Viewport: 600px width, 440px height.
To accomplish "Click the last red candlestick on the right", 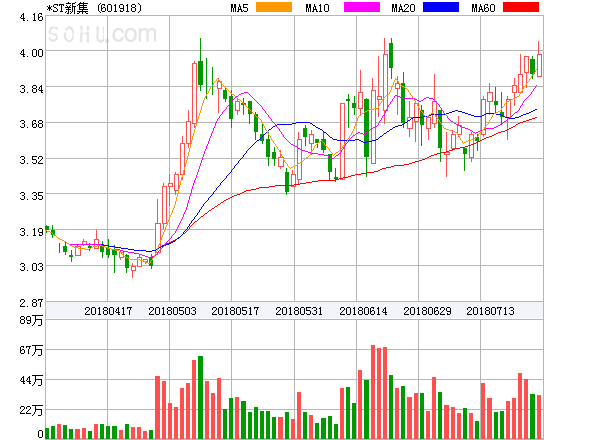I will coord(539,65).
